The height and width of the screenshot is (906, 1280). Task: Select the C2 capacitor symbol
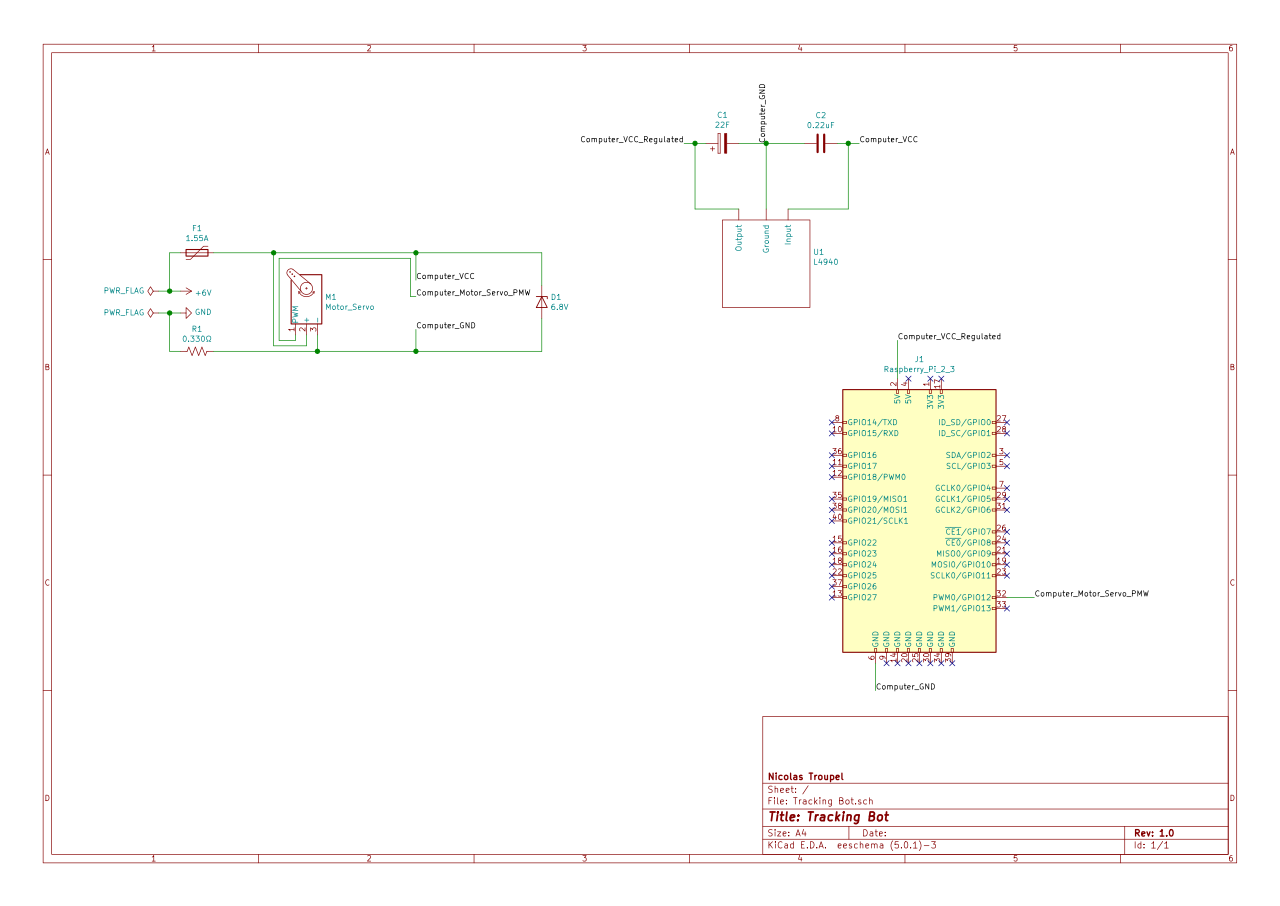coord(820,144)
